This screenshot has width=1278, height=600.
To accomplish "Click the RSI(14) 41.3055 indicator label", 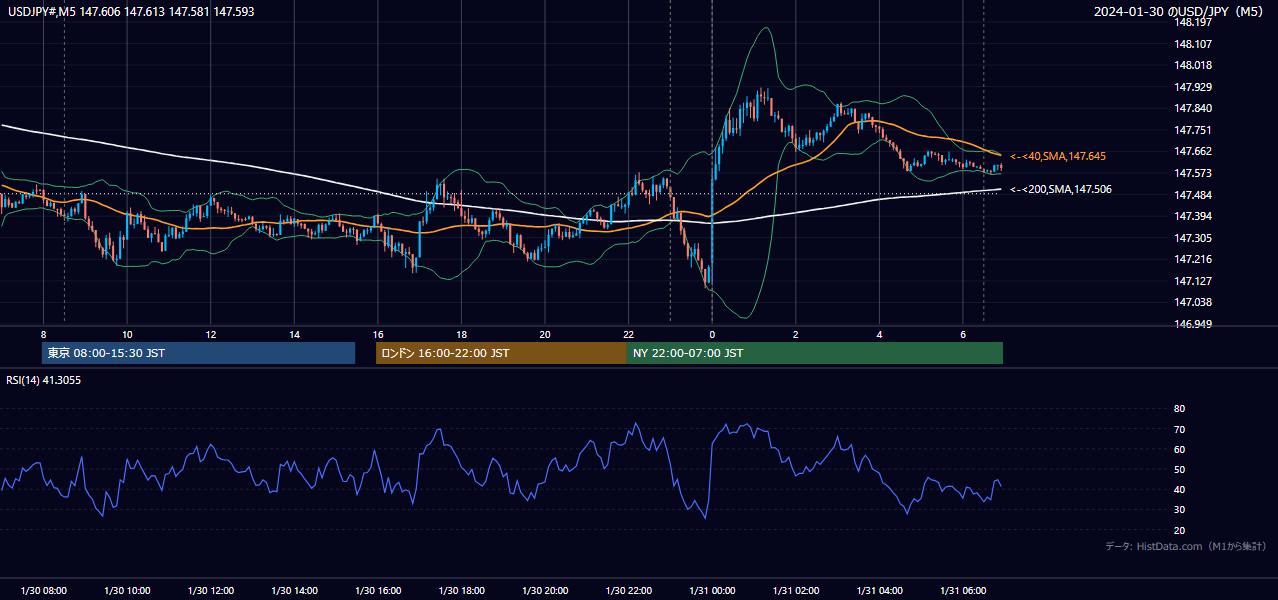I will tap(44, 380).
